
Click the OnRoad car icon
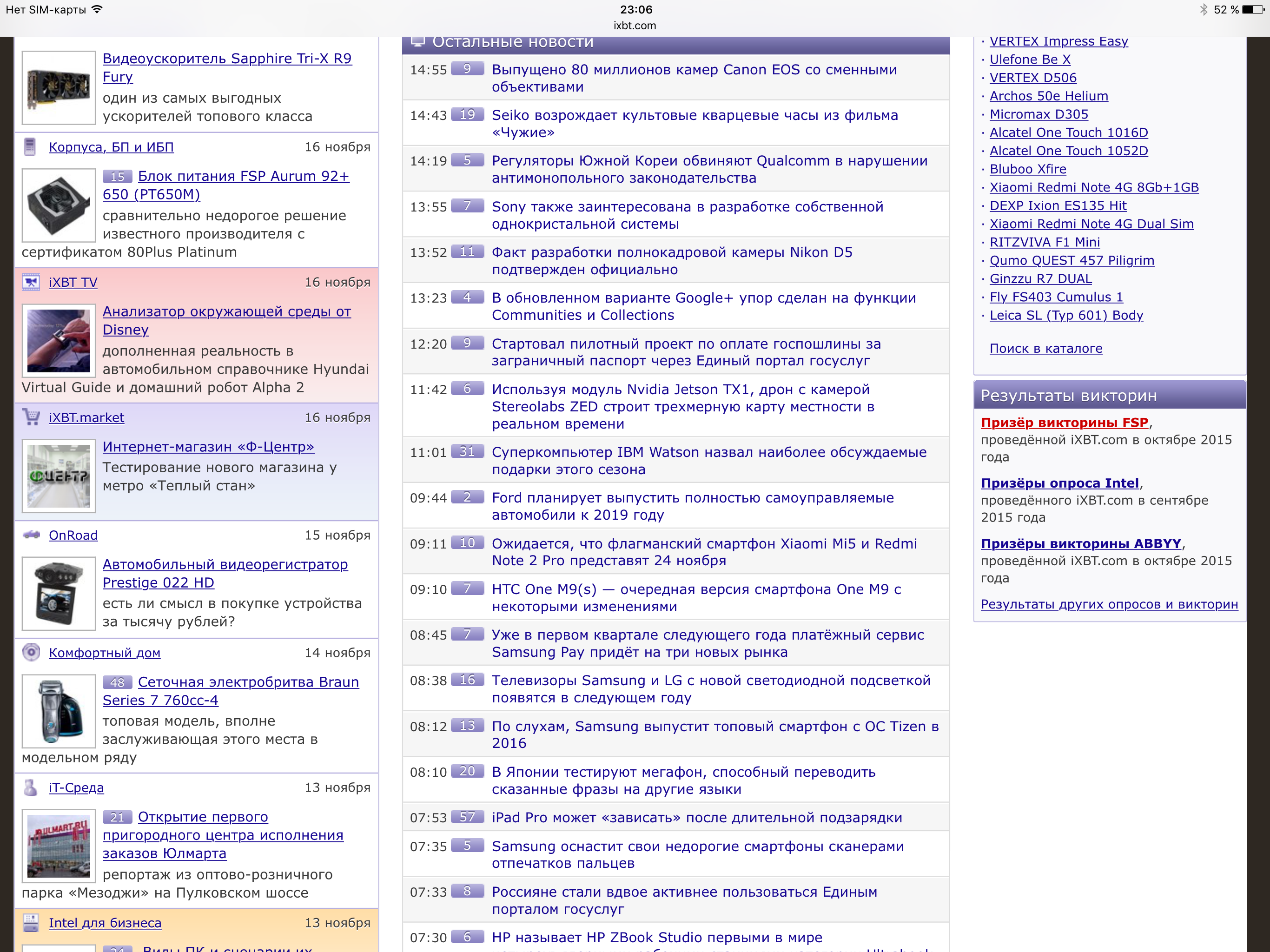tap(31, 535)
